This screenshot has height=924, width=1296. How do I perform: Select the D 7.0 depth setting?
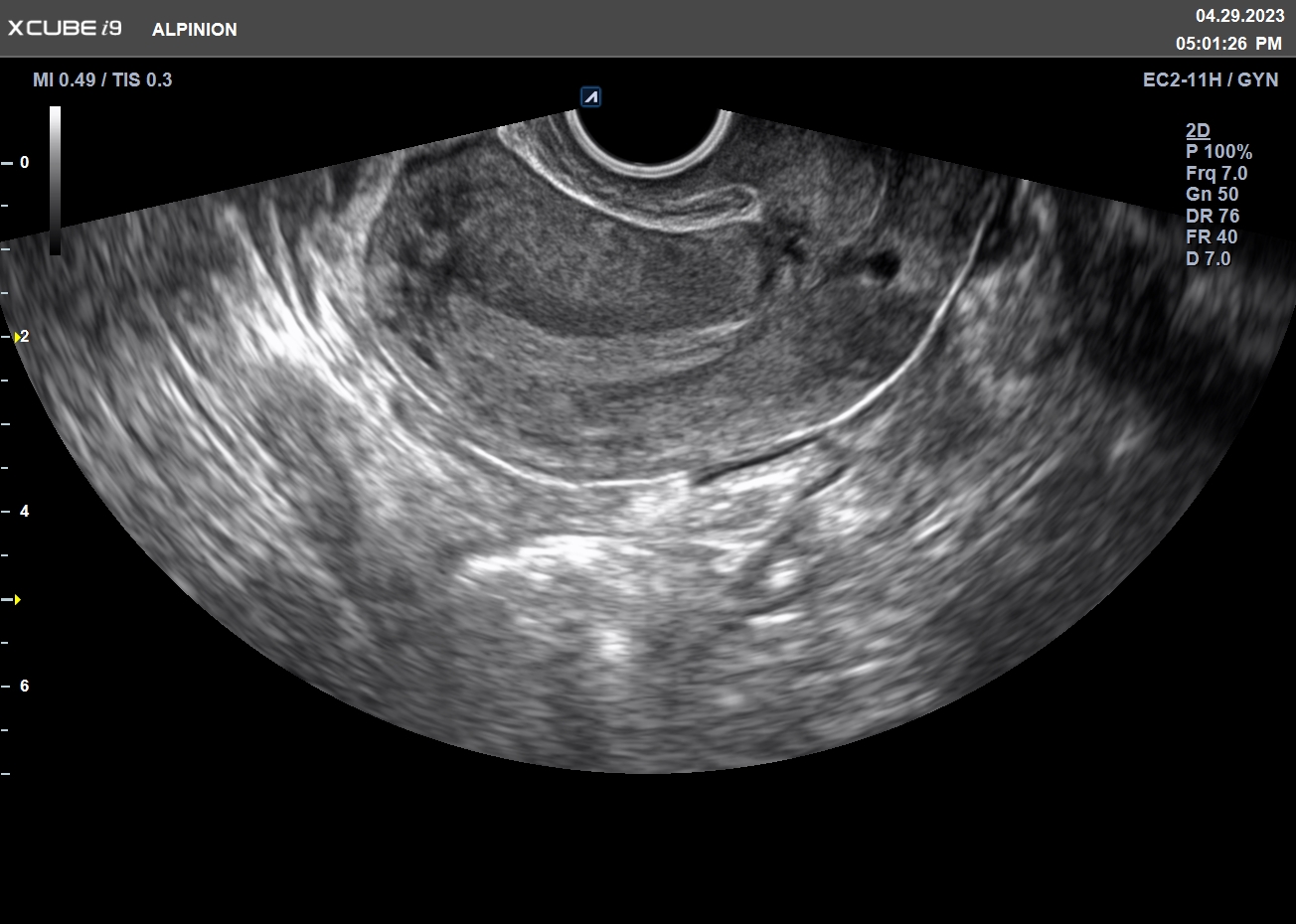point(1209,259)
